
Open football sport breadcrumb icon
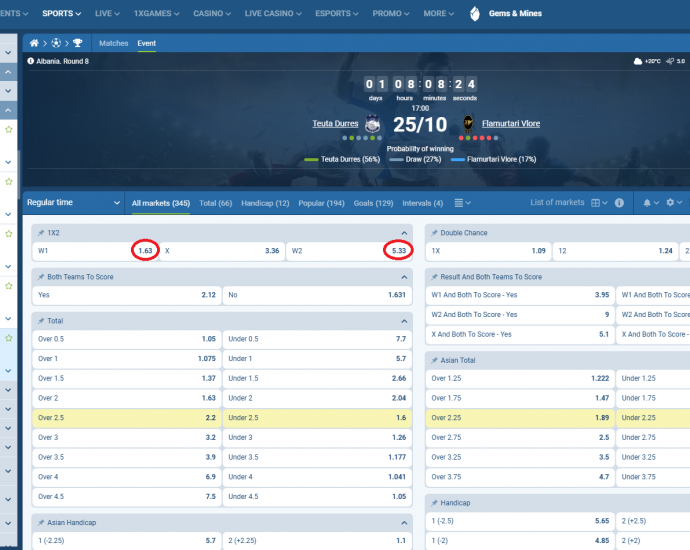(56, 43)
